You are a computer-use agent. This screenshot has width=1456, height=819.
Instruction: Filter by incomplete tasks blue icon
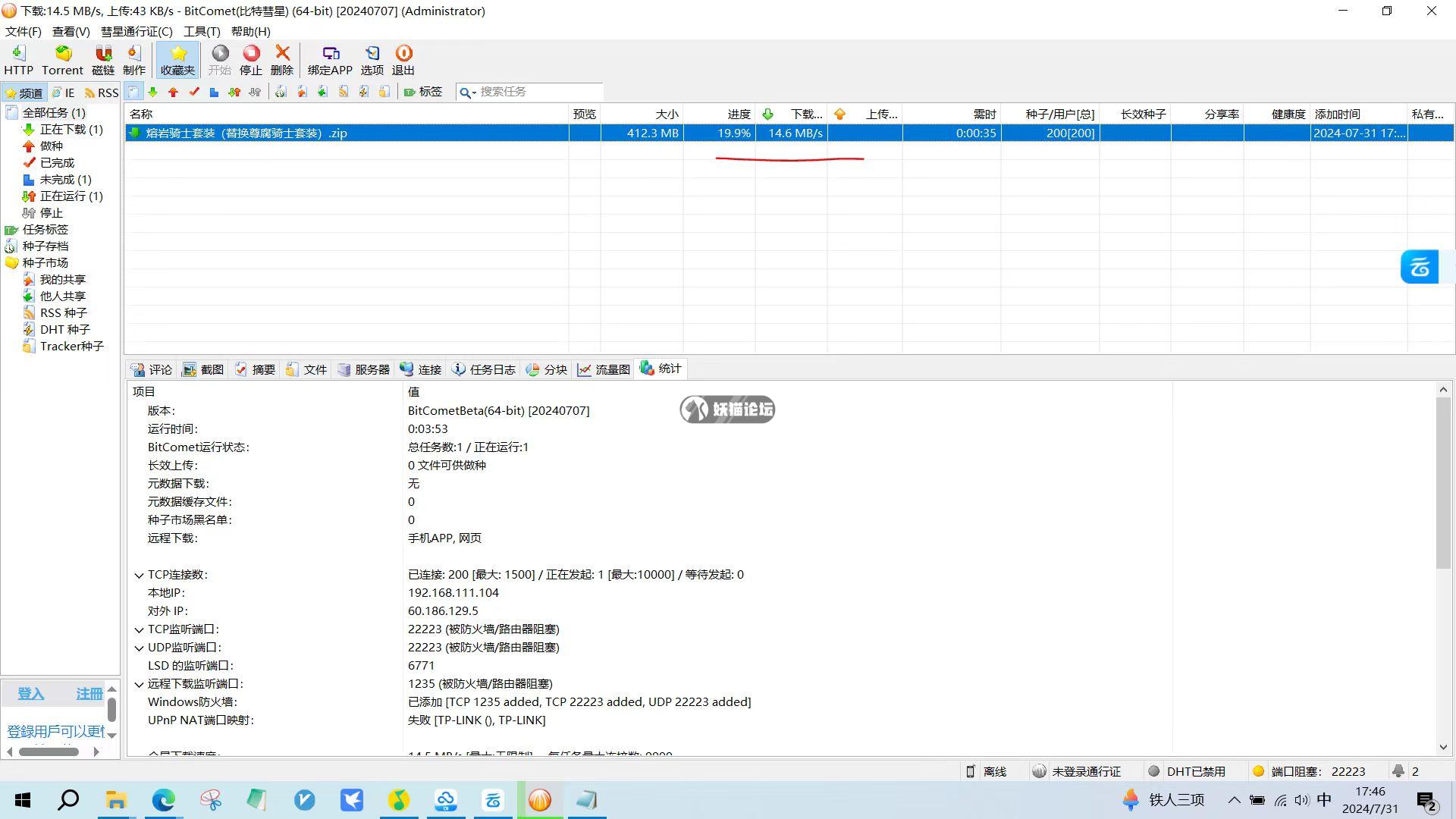tap(214, 92)
